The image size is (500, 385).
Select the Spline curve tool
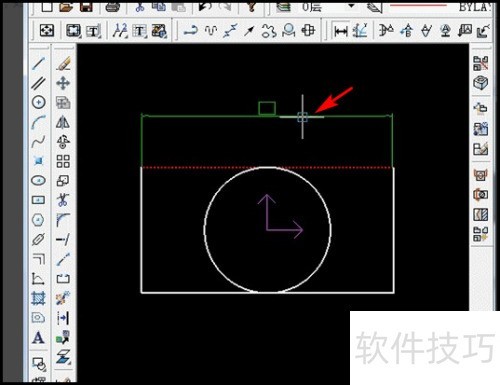click(39, 142)
